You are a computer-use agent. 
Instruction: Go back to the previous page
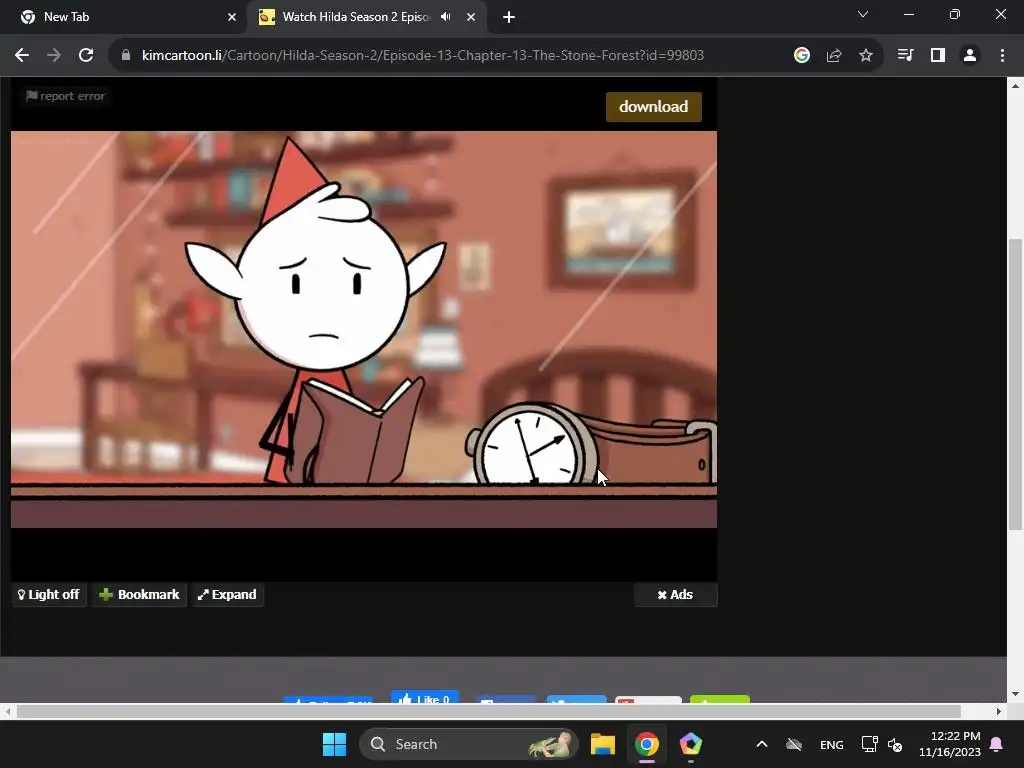22,56
